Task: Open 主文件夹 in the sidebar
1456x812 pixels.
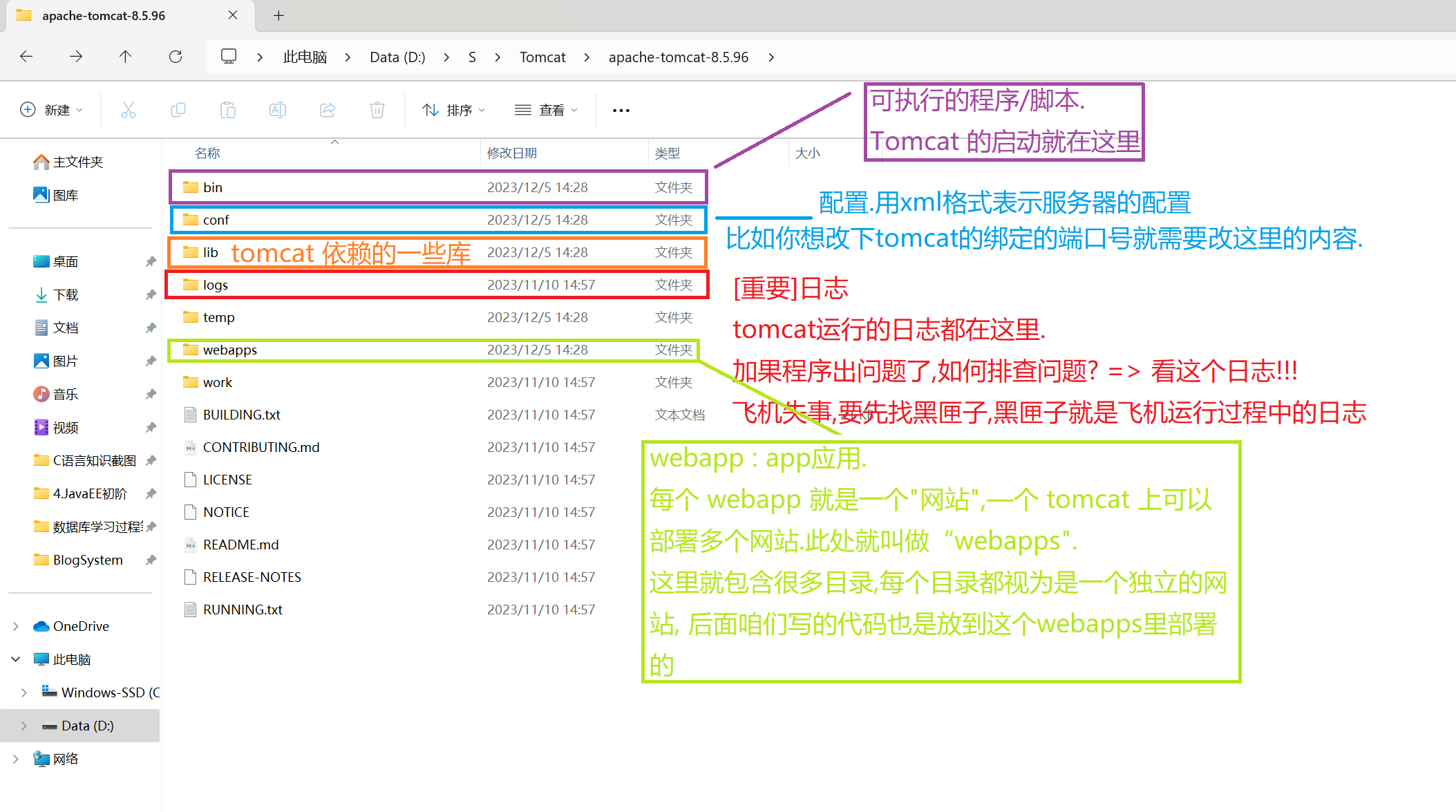Action: (68, 162)
